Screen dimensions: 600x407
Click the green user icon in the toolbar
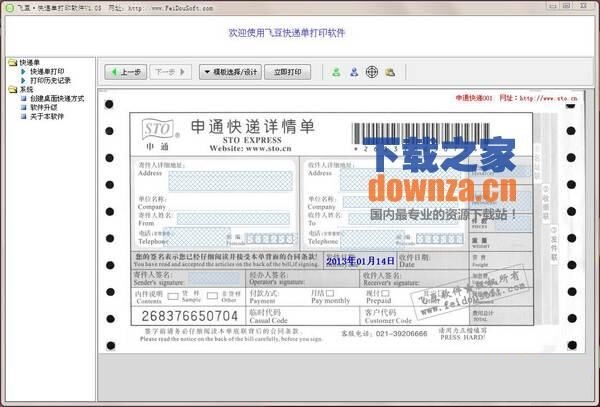point(336,72)
